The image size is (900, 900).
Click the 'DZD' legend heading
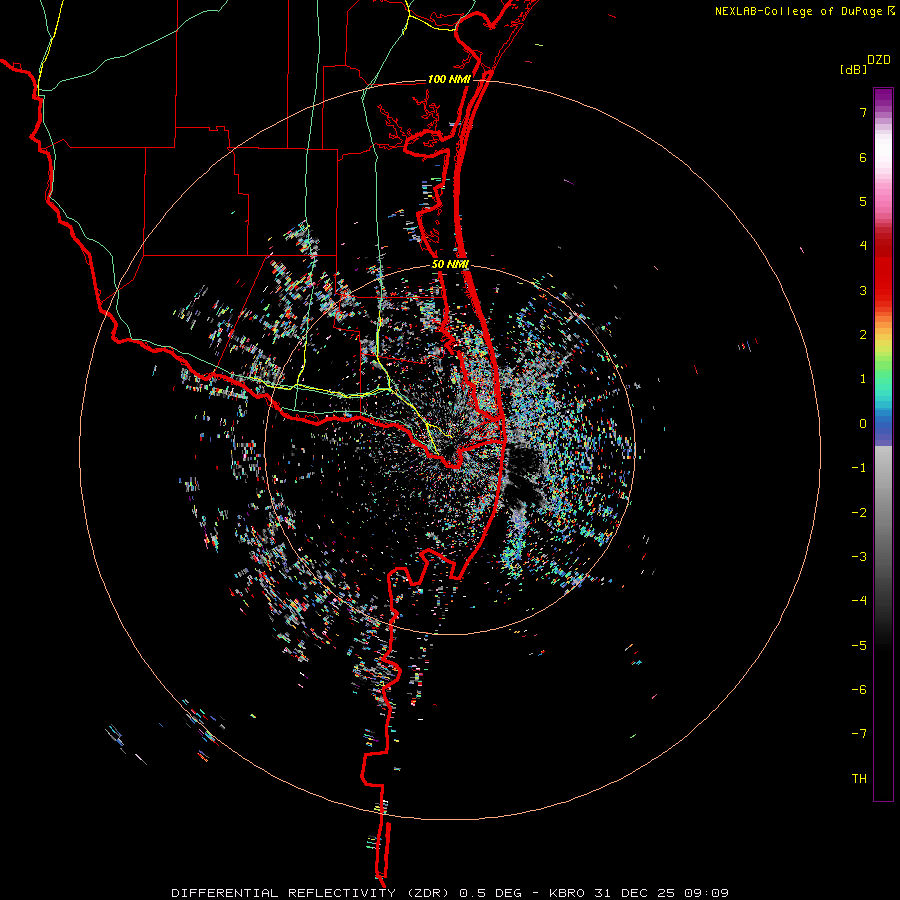[x=879, y=60]
